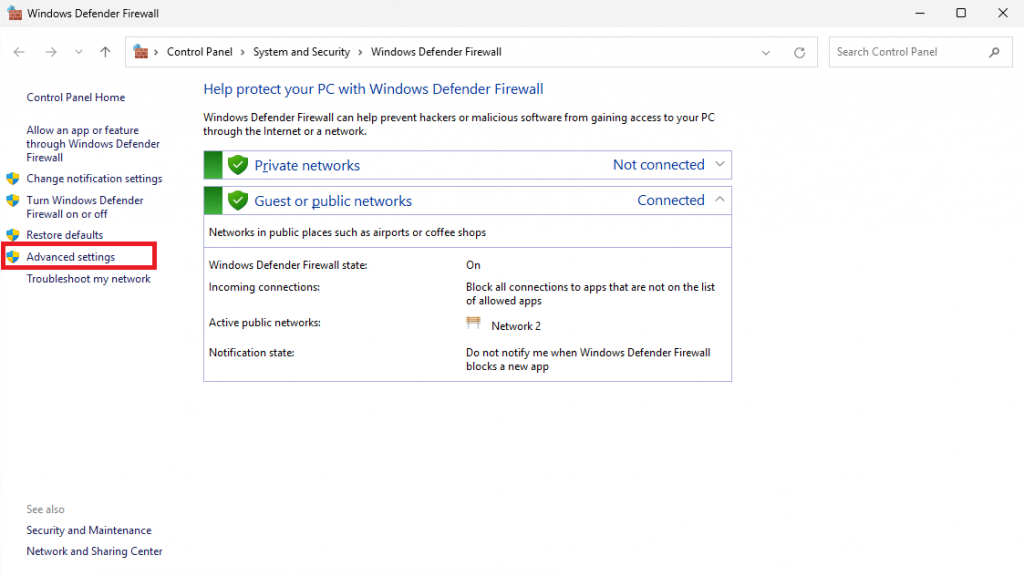Refresh the Windows Defender Firewall page

[x=799, y=52]
